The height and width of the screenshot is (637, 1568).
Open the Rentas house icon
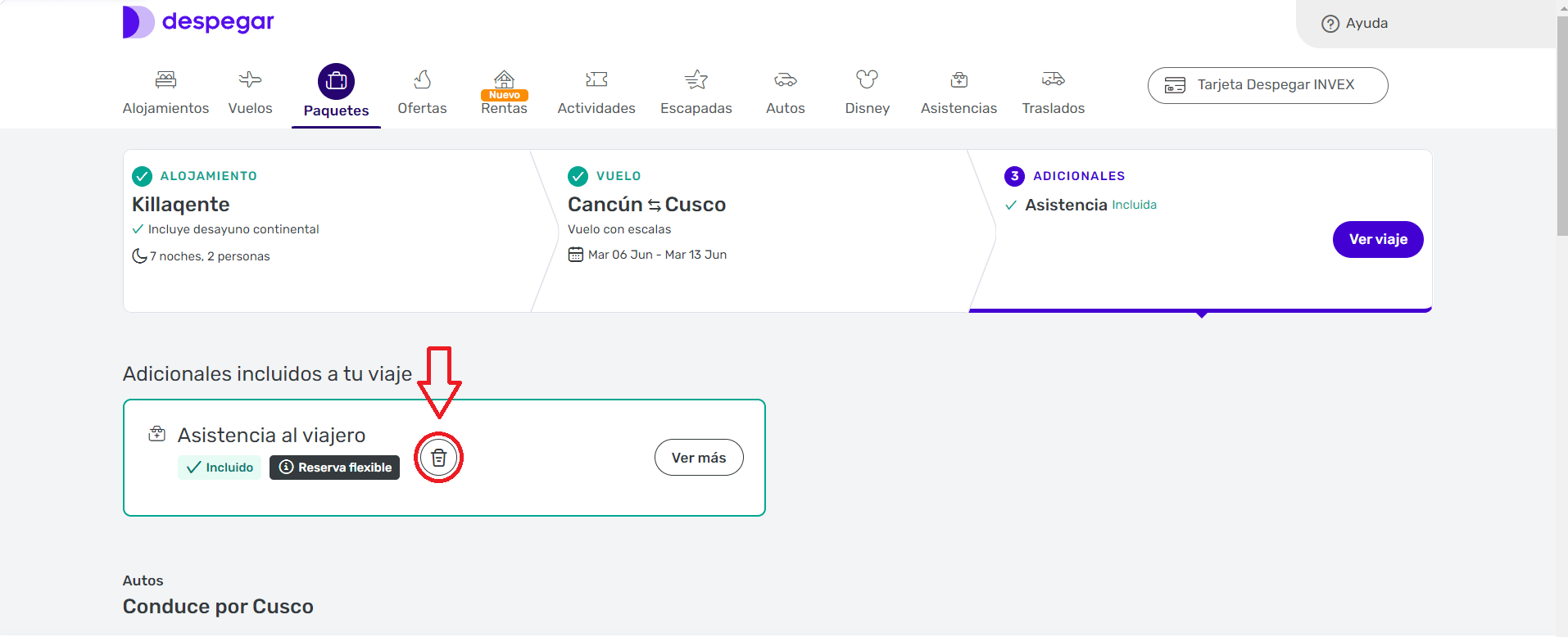504,79
